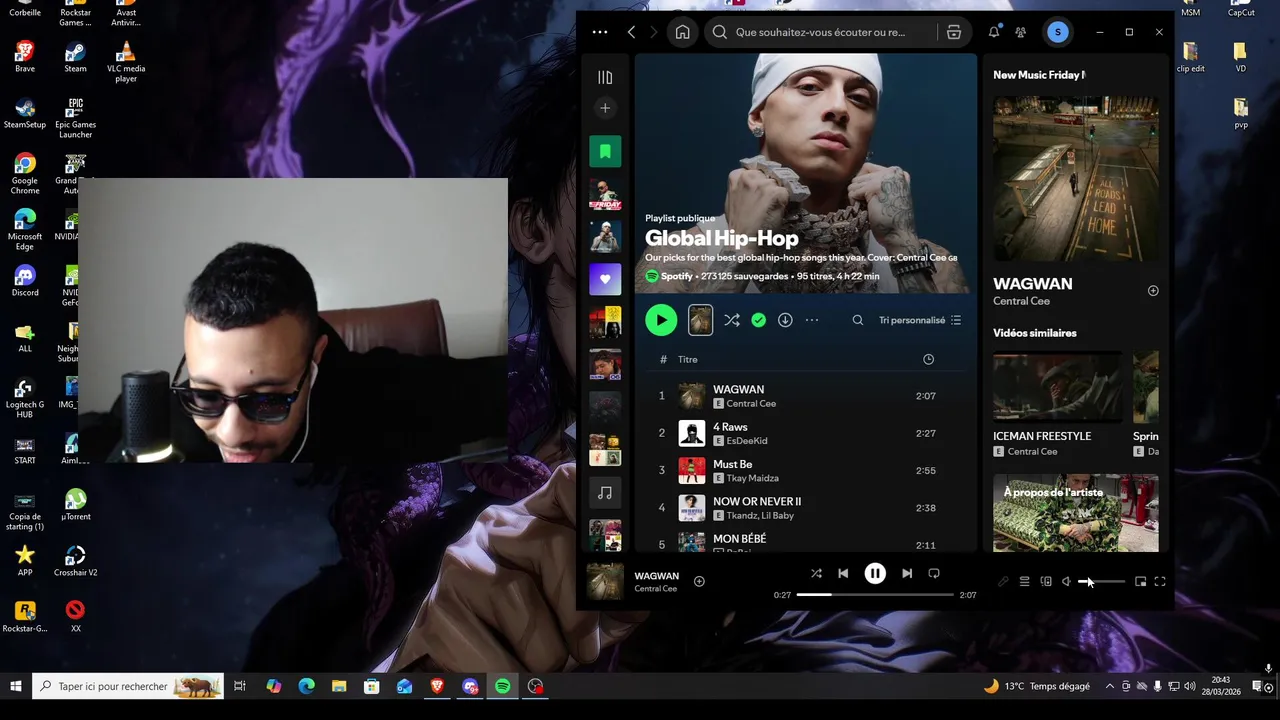Open artist Tkay Maidza link
This screenshot has width=1280, height=720.
753,478
